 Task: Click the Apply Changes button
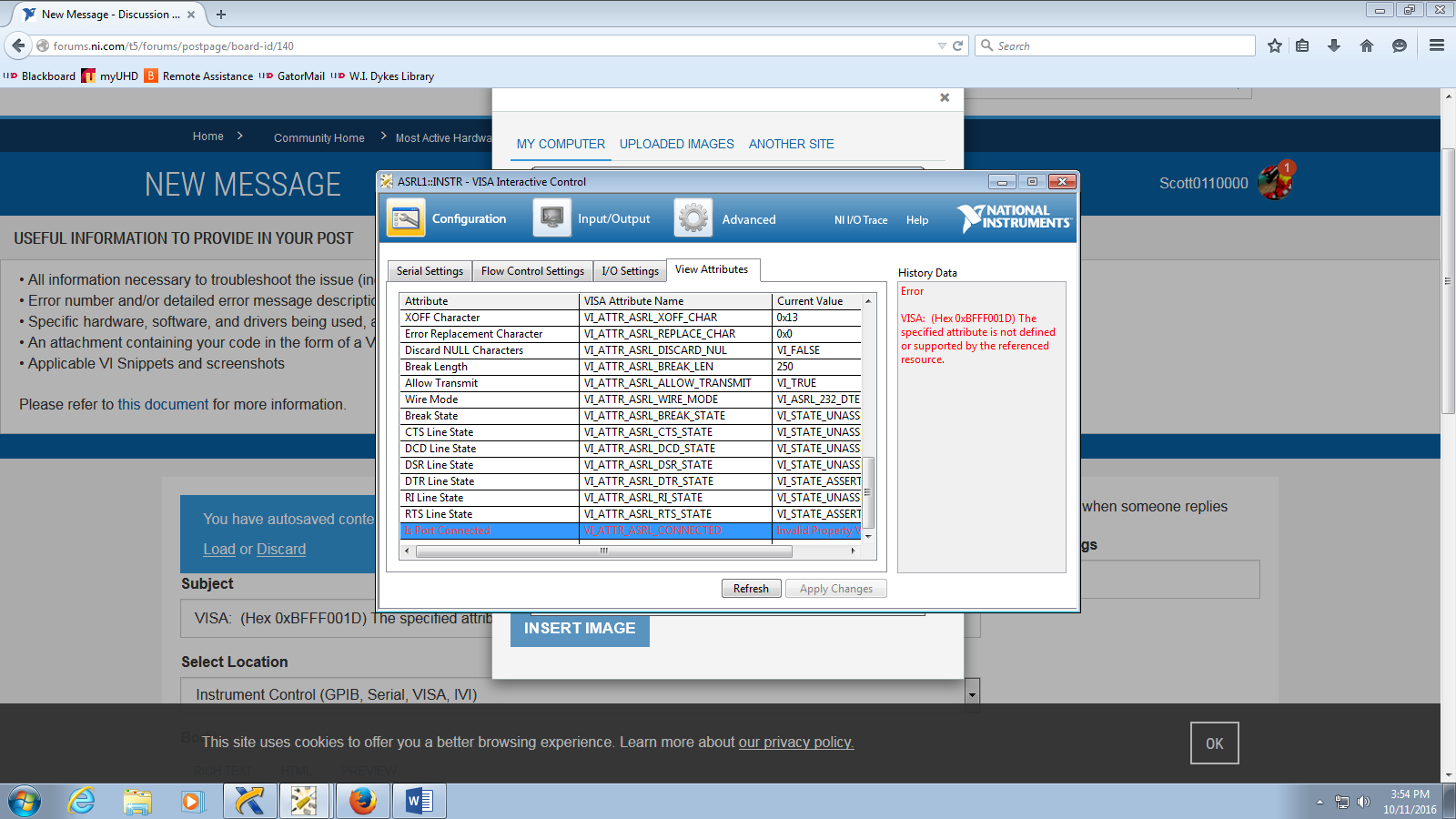[x=836, y=589]
